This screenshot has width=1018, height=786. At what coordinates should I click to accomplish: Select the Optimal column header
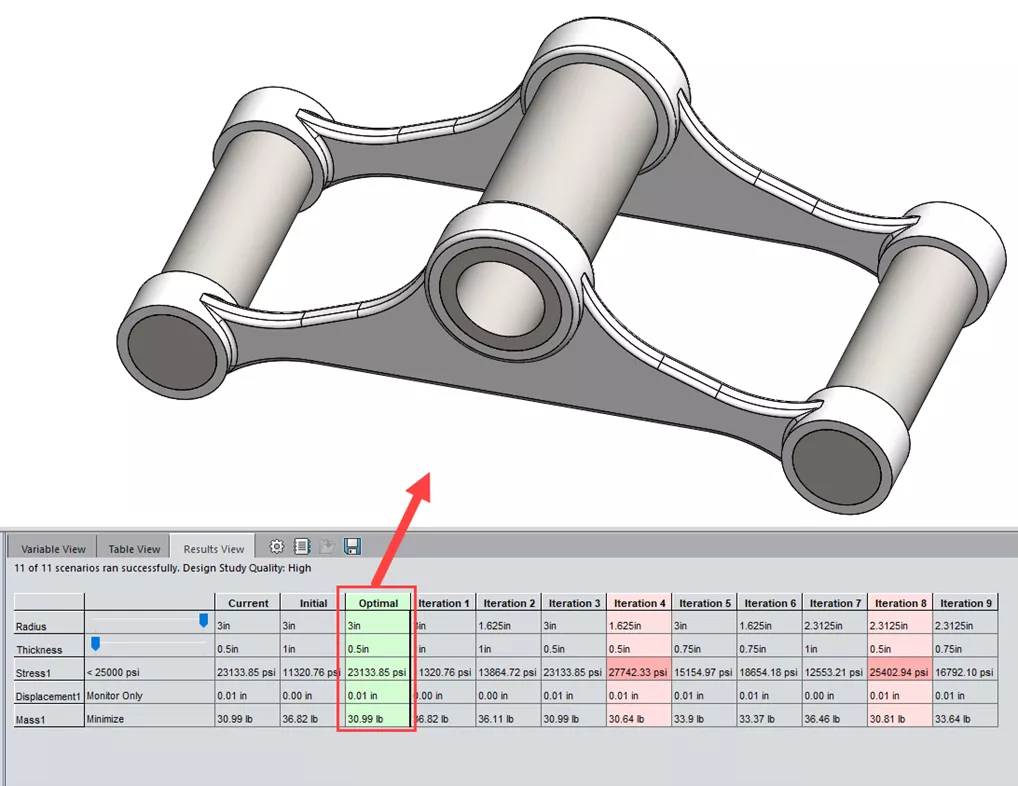tap(378, 603)
